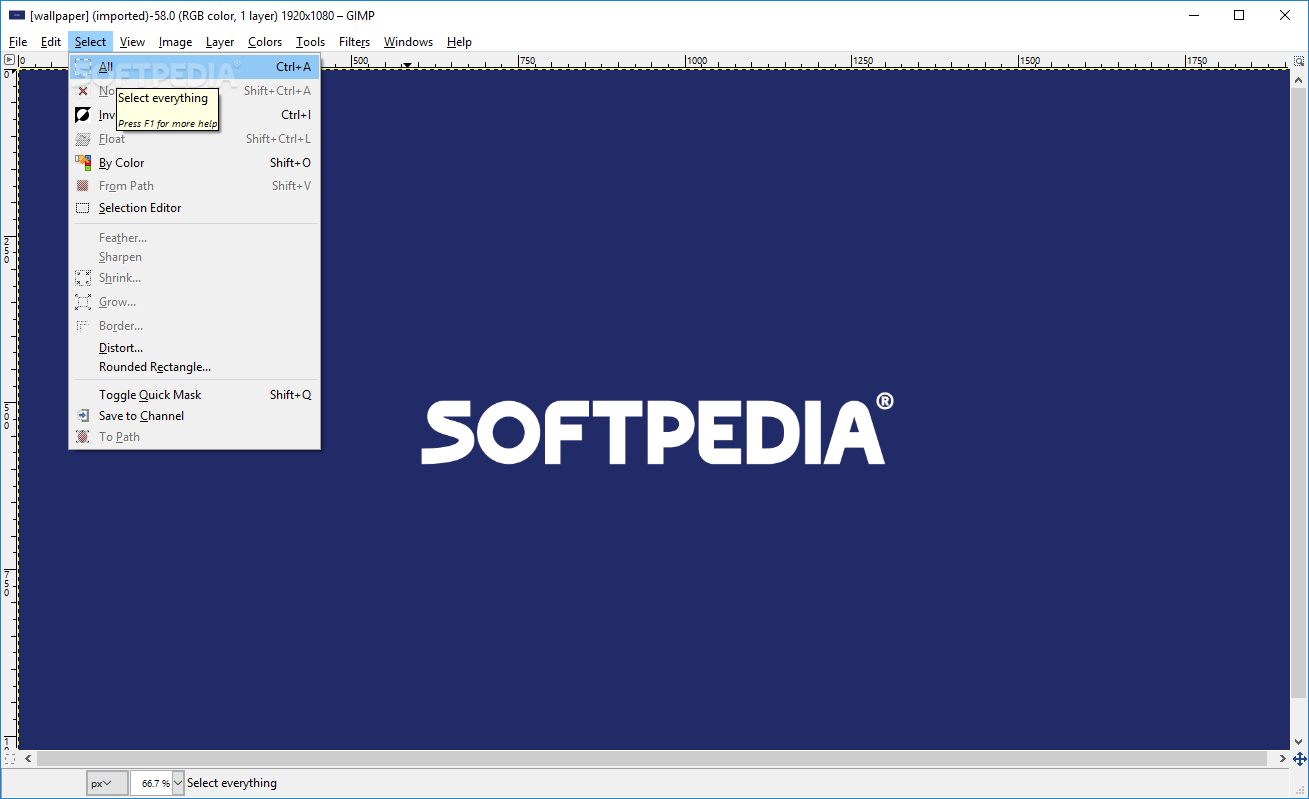The image size is (1309, 799).
Task: Click the vertical scrollbar down arrow
Action: point(1300,742)
